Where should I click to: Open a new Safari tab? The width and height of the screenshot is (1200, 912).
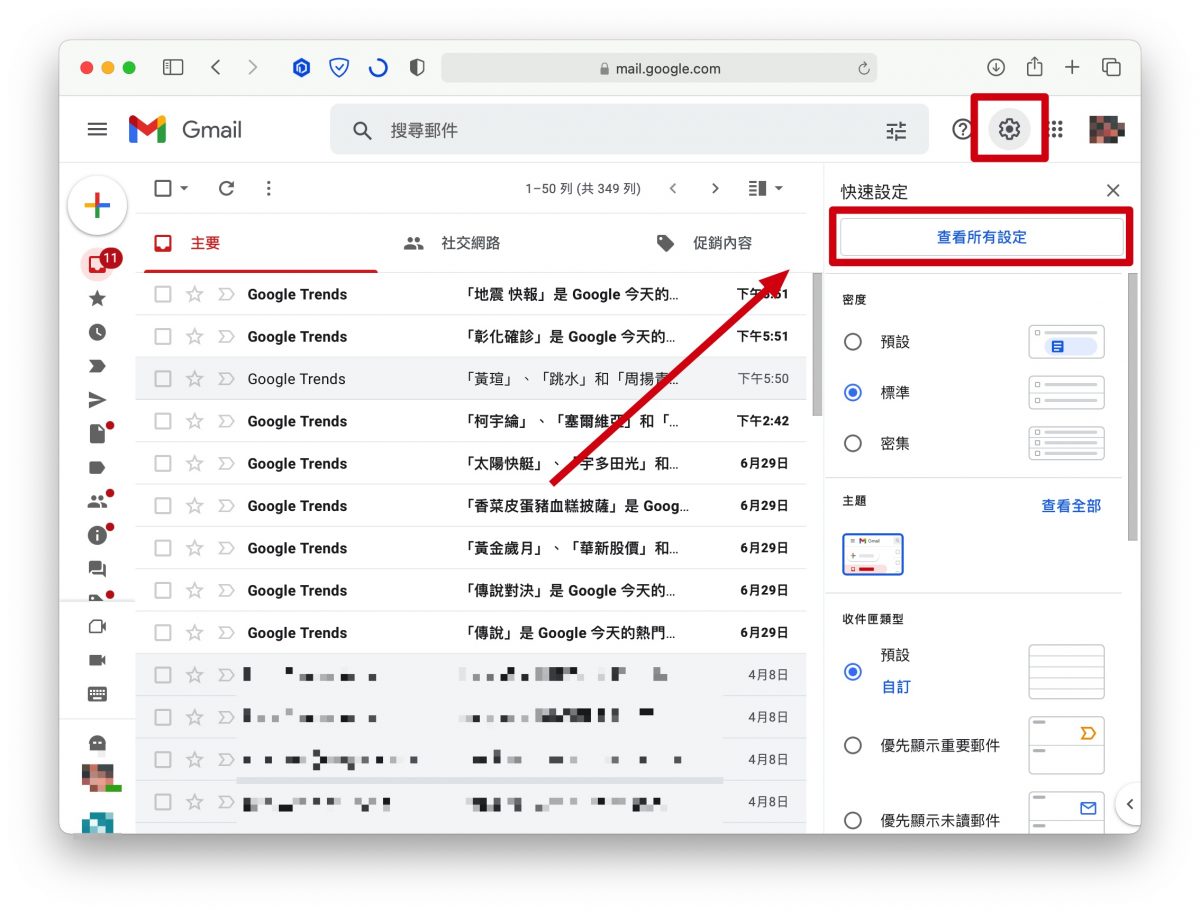pyautogui.click(x=1072, y=67)
